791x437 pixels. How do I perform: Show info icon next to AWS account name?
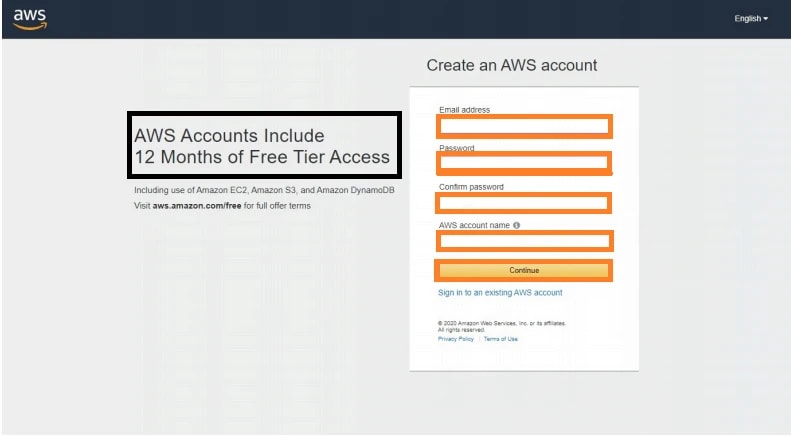click(516, 225)
